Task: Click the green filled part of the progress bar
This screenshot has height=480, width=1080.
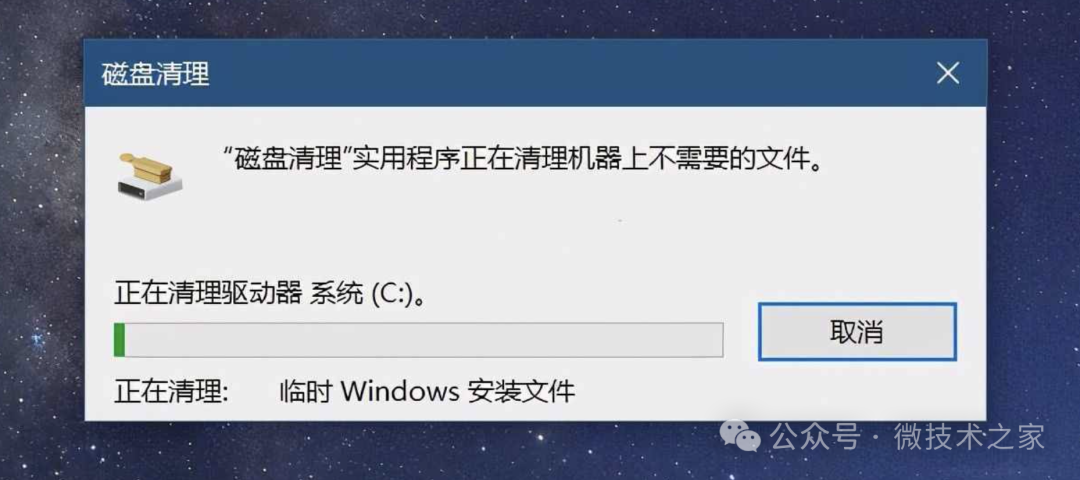Action: 119,340
